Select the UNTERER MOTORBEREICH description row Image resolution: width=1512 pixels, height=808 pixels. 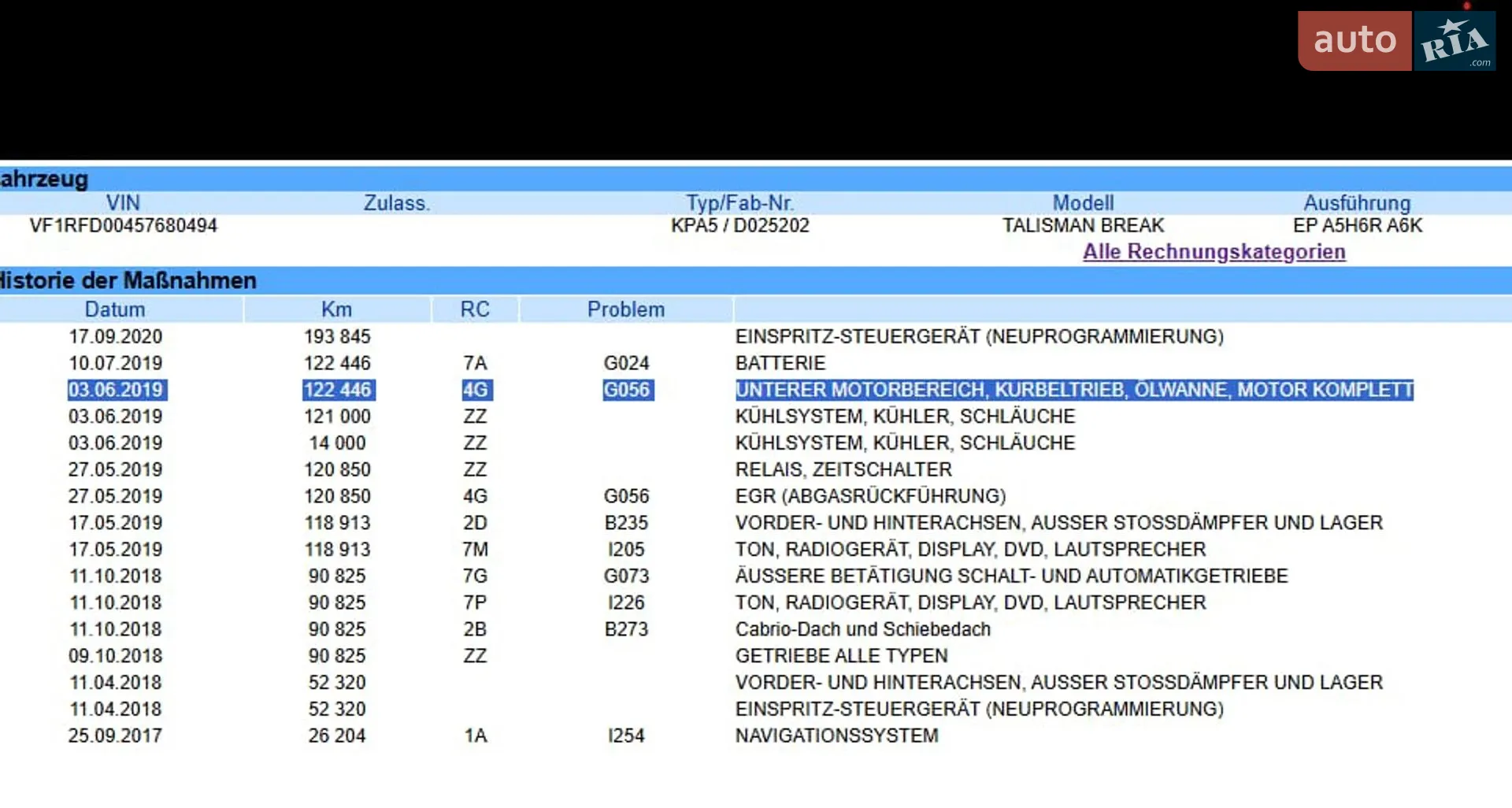pyautogui.click(x=1074, y=390)
